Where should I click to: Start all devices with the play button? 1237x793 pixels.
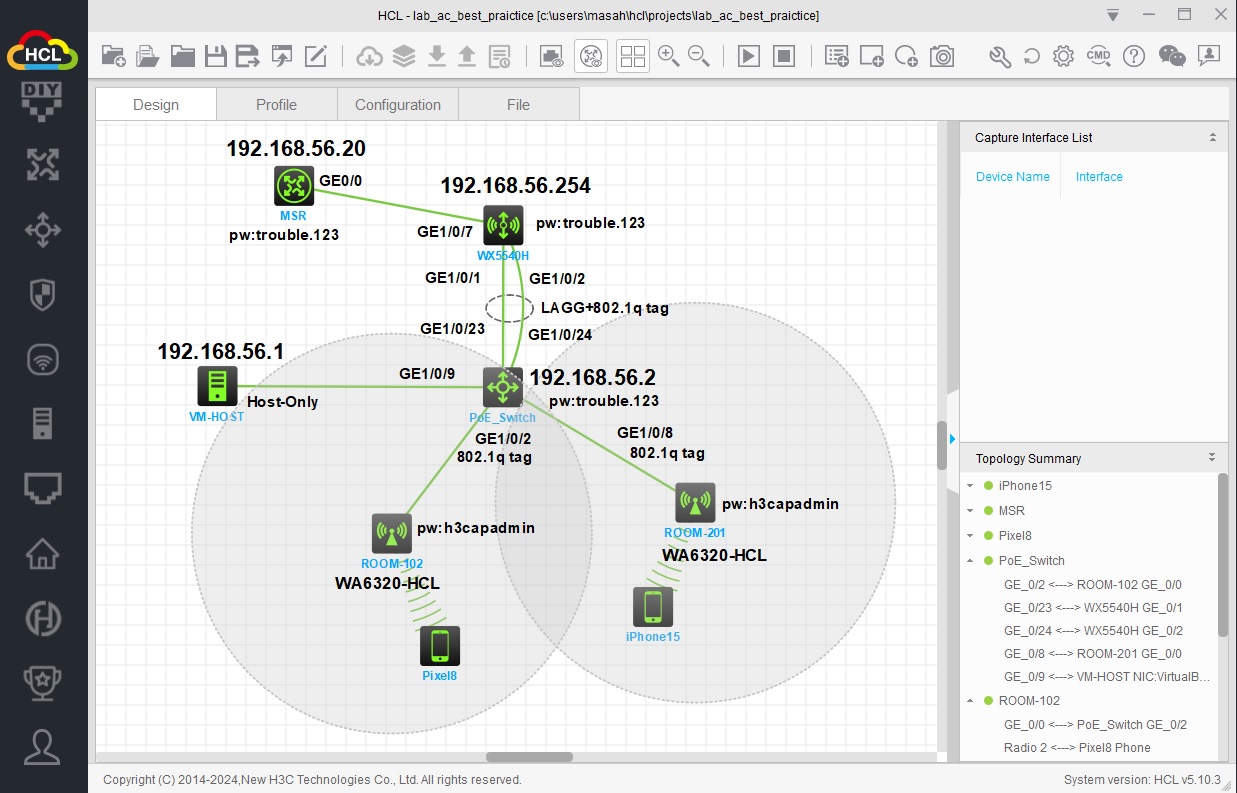click(749, 56)
